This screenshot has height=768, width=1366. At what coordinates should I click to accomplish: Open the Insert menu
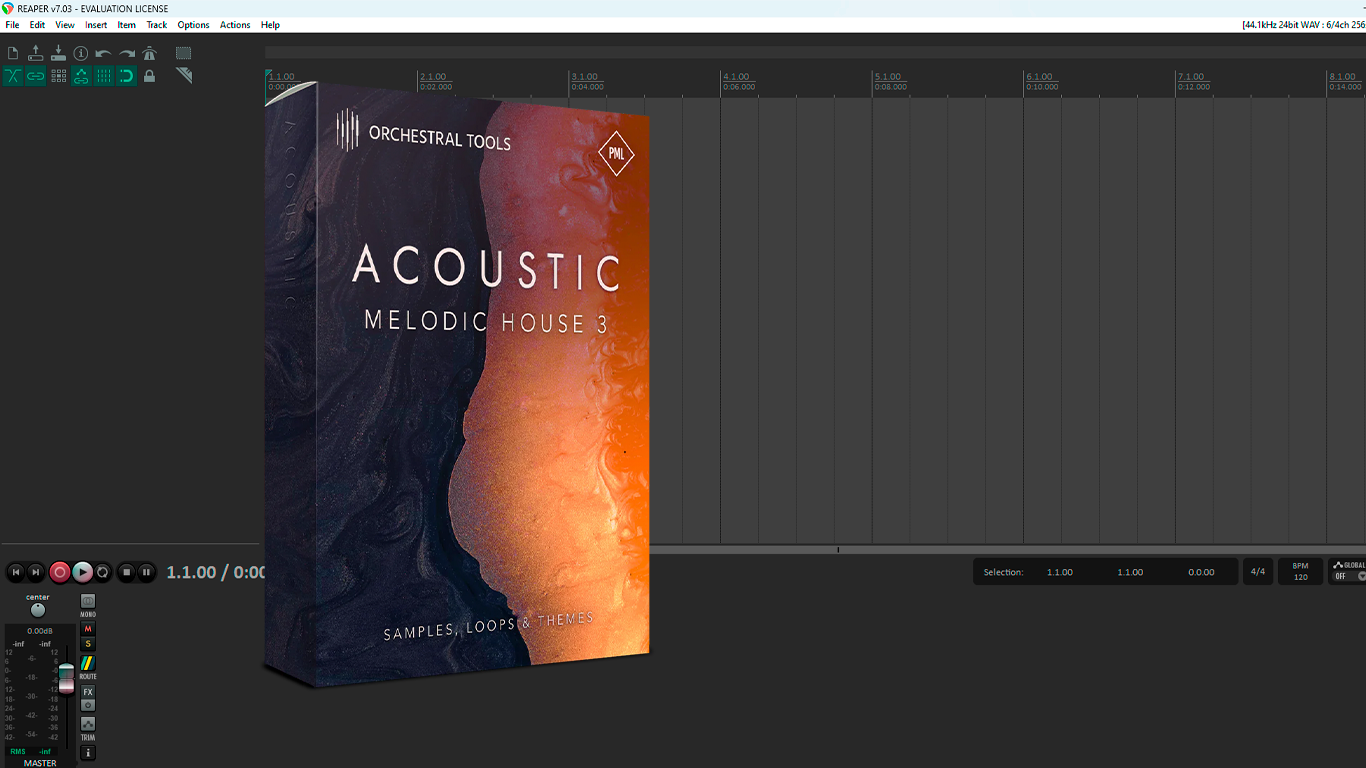point(96,25)
